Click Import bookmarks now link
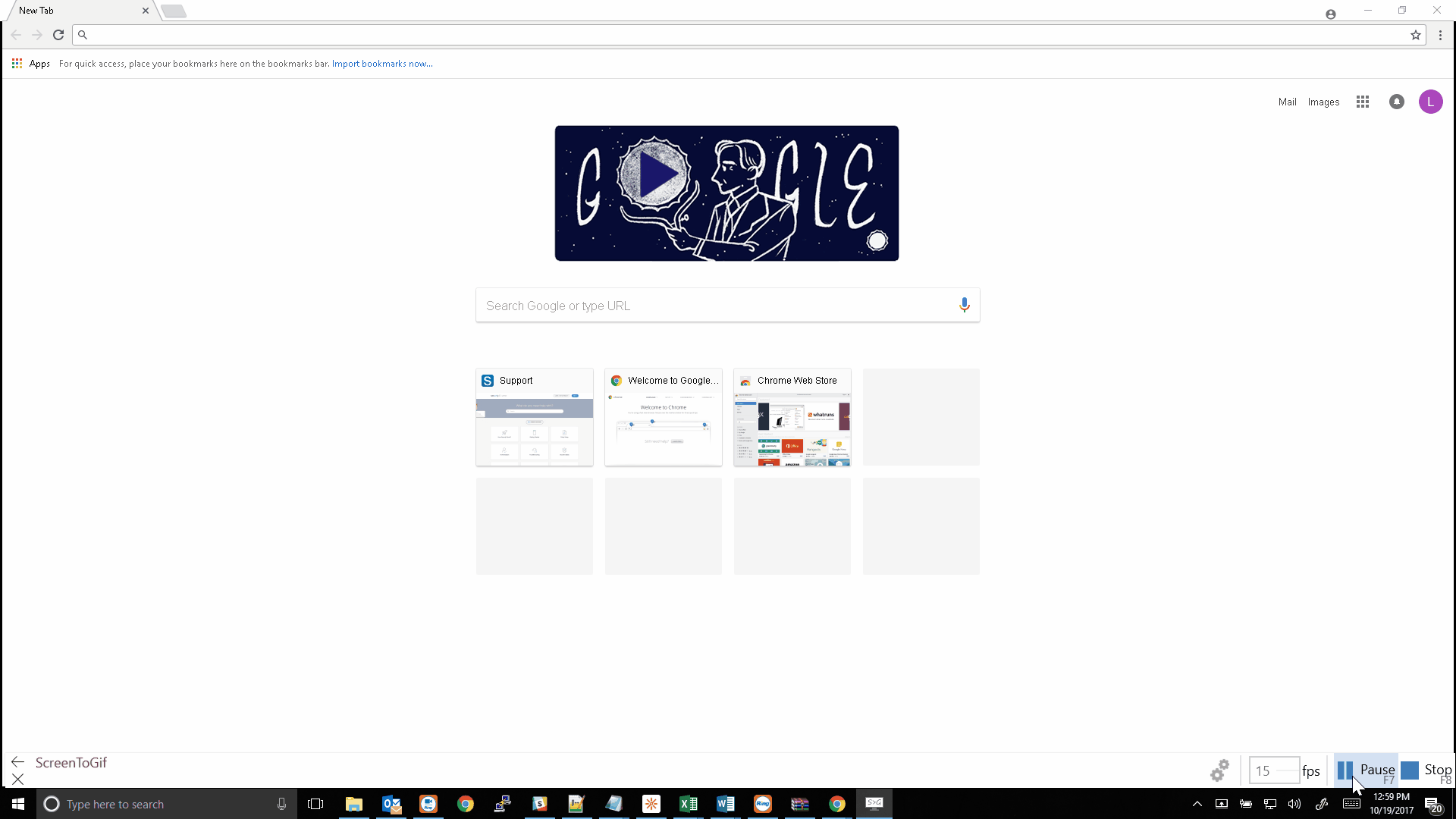This screenshot has width=1456, height=819. point(382,64)
